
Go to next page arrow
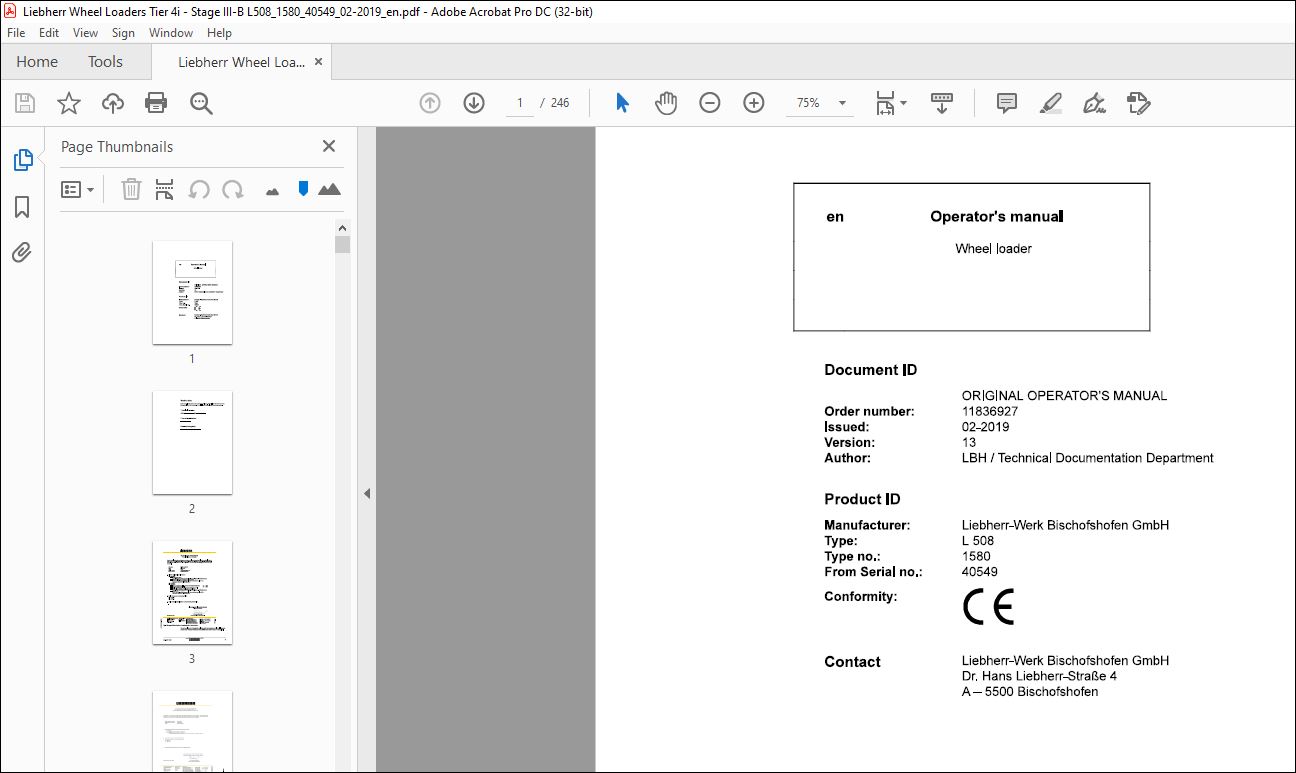(x=473, y=103)
